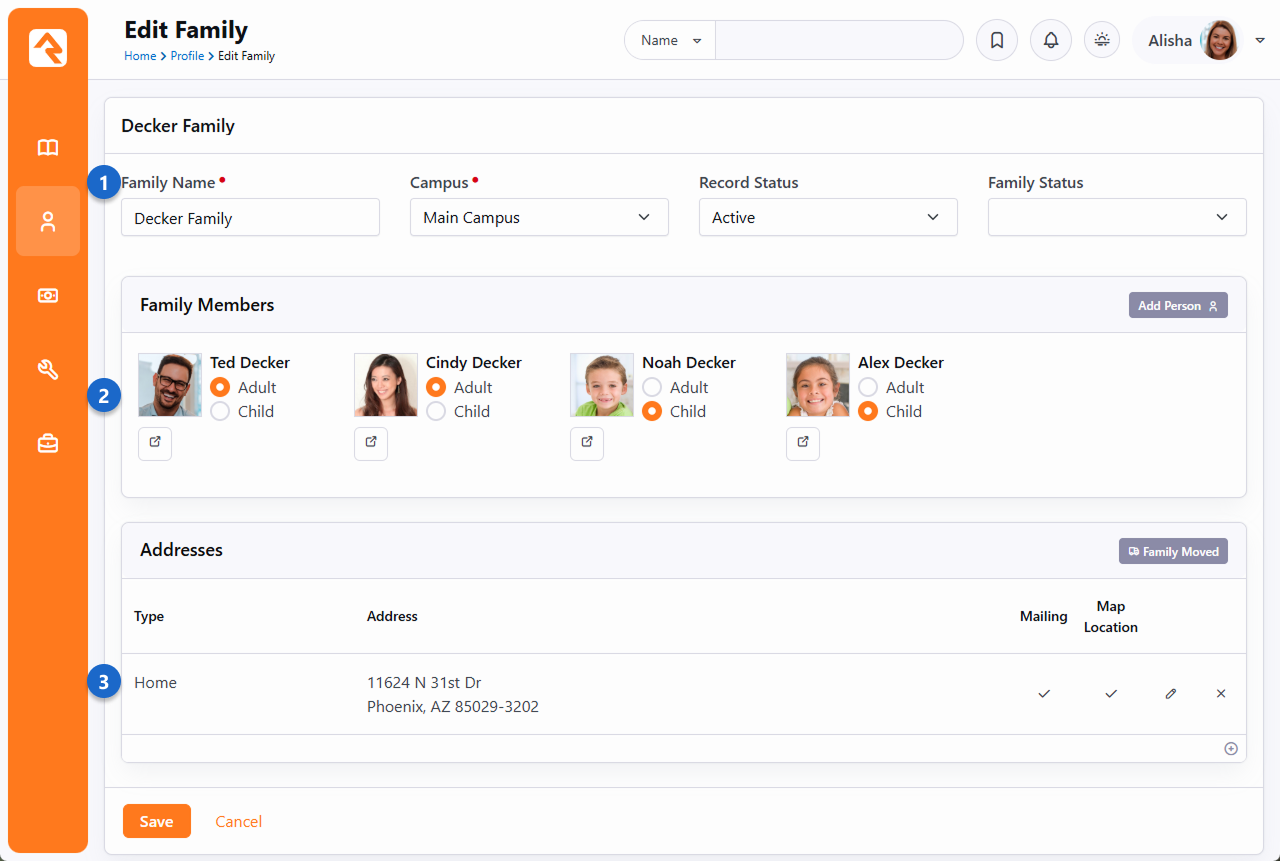Click the Family Name input field
Screen dimensions: 1280x861
(x=250, y=217)
